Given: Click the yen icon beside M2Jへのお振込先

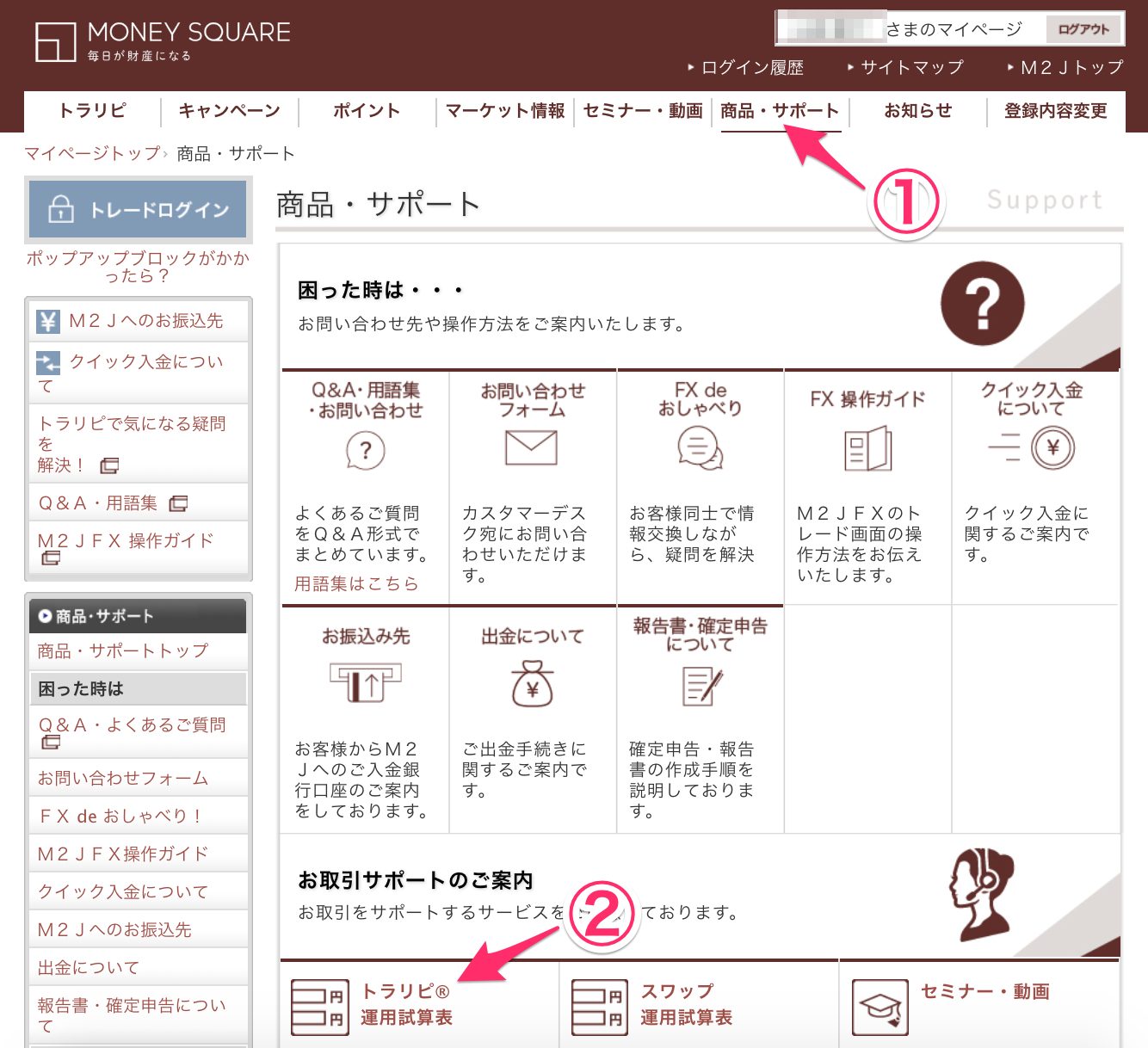Looking at the screenshot, I should [x=48, y=322].
